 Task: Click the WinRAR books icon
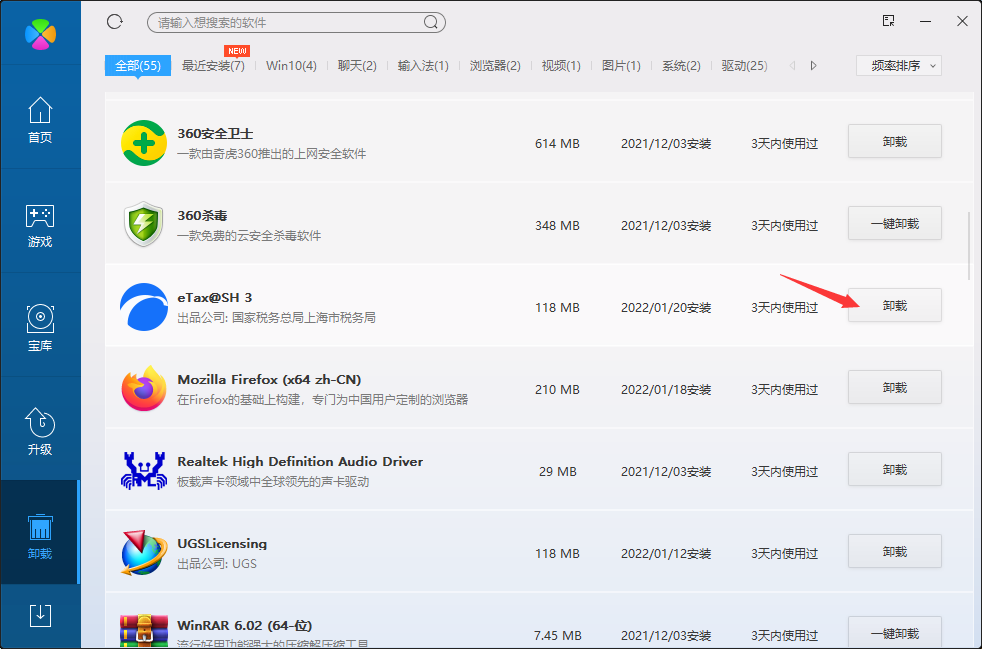(x=144, y=631)
